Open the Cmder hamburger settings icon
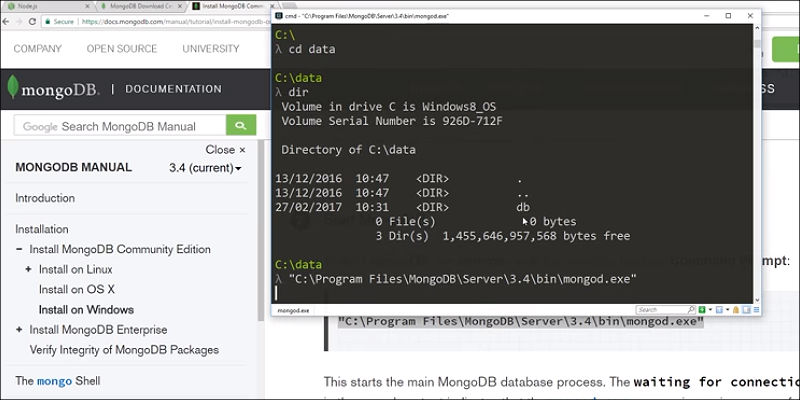The image size is (800, 400). (x=756, y=310)
